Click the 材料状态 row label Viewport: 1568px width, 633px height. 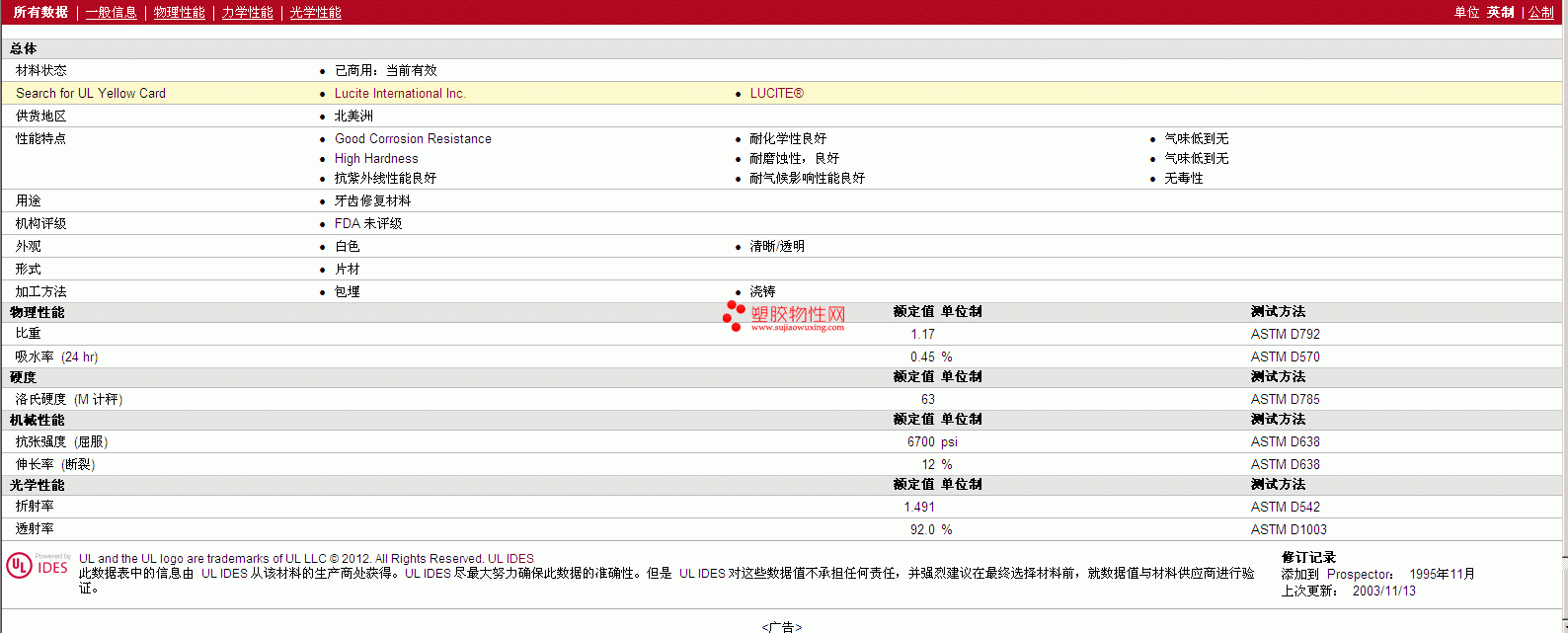41,70
